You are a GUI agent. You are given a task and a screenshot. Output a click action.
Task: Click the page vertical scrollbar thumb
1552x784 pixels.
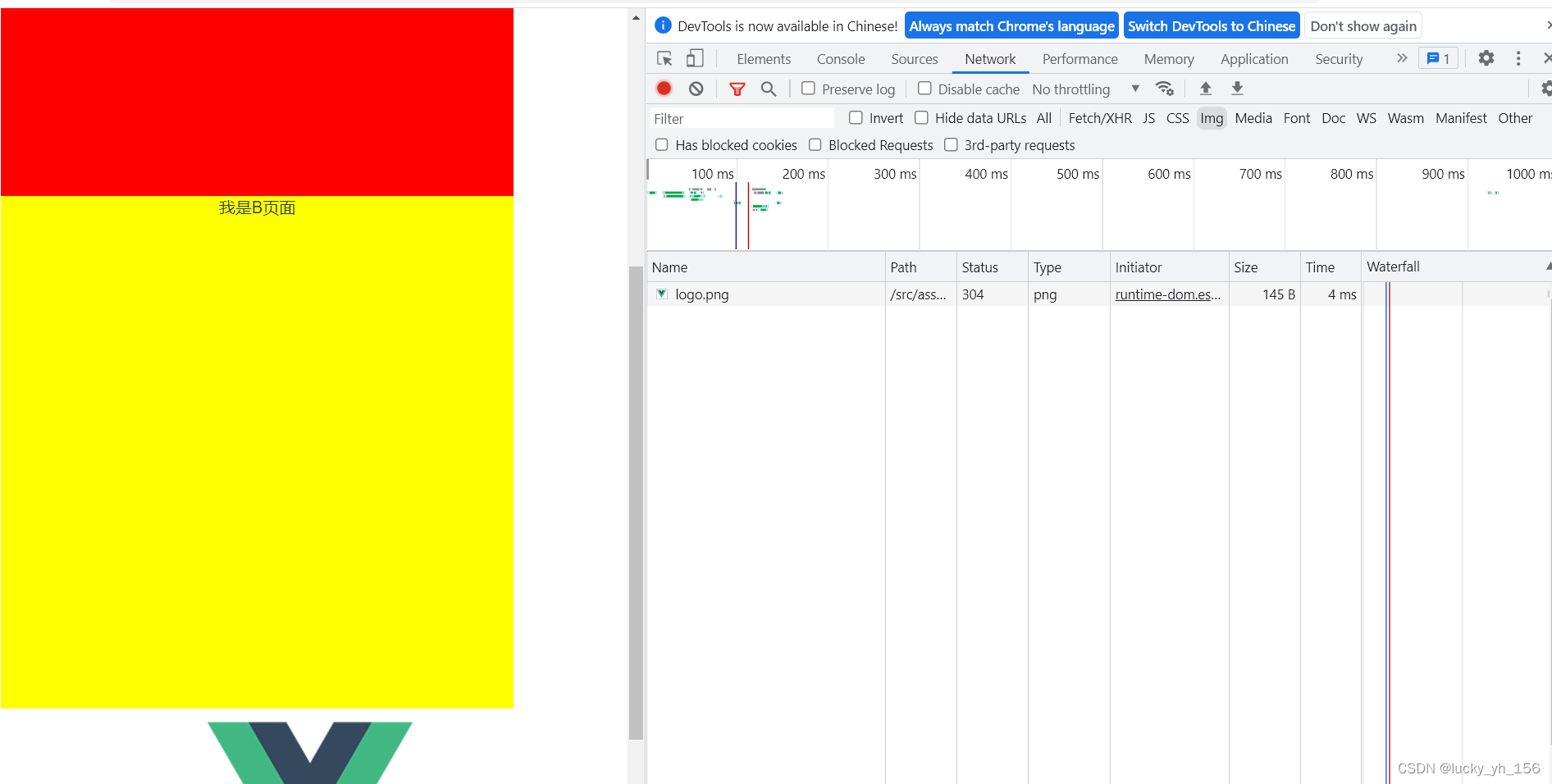(636, 503)
